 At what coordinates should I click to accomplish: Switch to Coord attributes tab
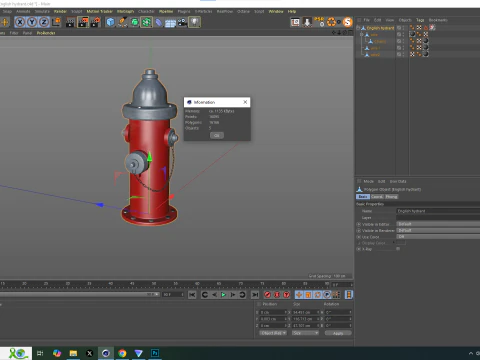point(377,197)
